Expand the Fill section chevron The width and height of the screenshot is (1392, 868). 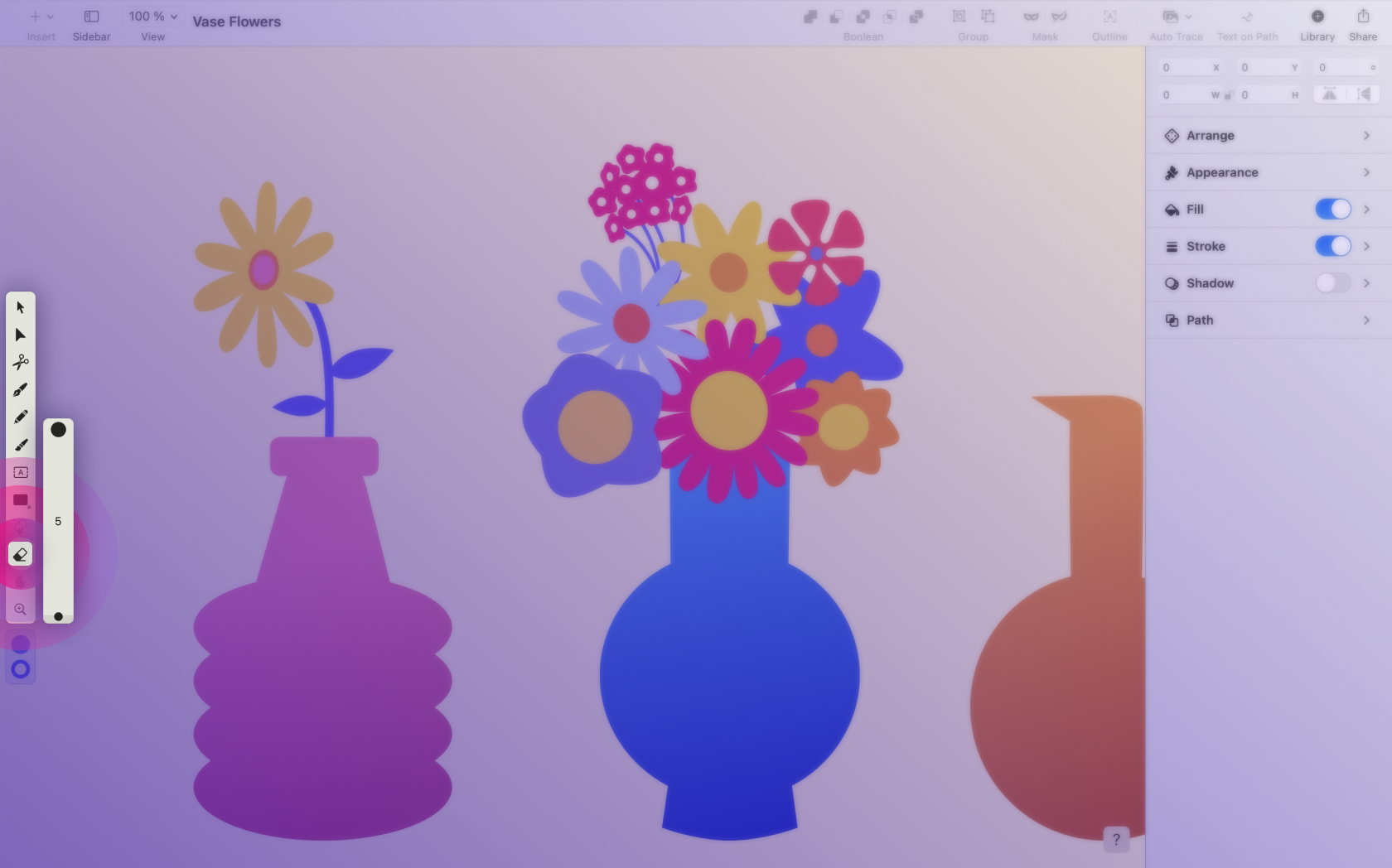point(1367,210)
